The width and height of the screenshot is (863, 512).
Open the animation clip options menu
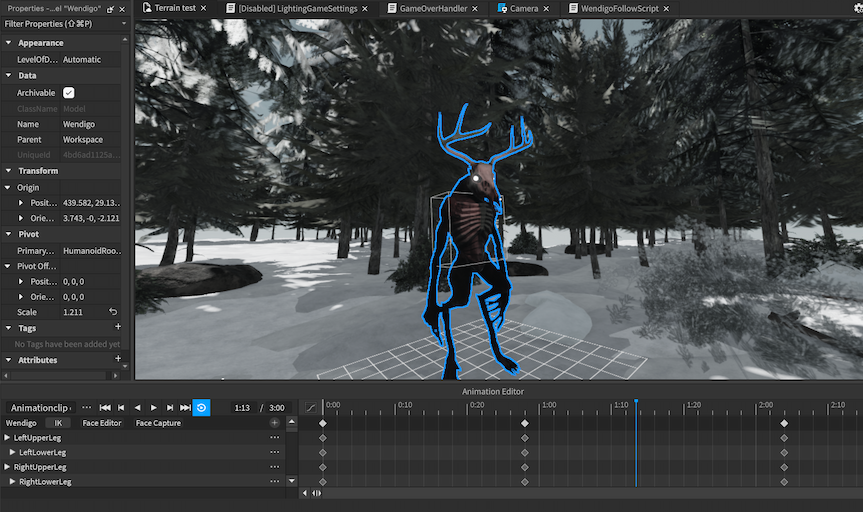click(x=86, y=407)
